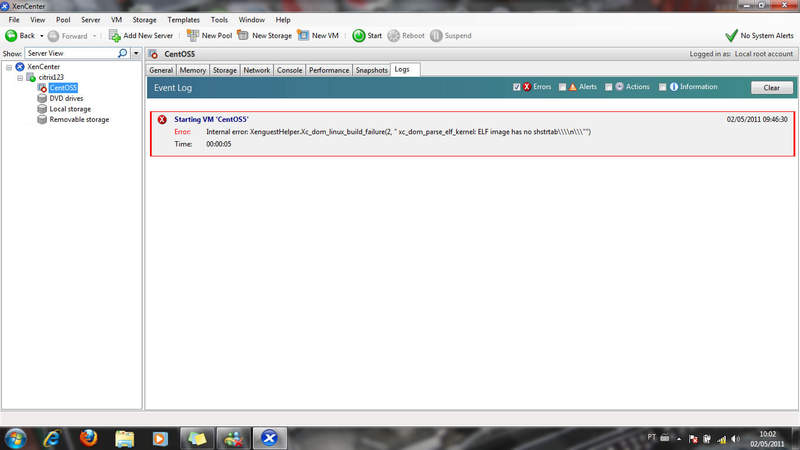Select the Logs tab
The image size is (800, 450).
click(405, 69)
